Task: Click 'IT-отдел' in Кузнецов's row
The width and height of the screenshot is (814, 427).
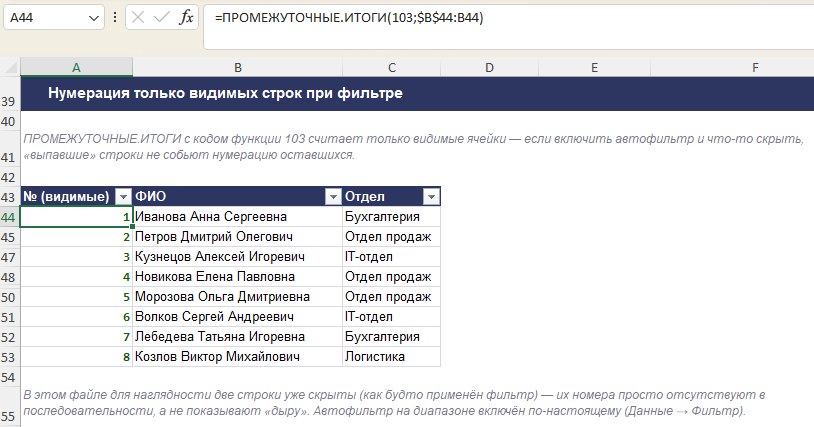Action: (391, 257)
